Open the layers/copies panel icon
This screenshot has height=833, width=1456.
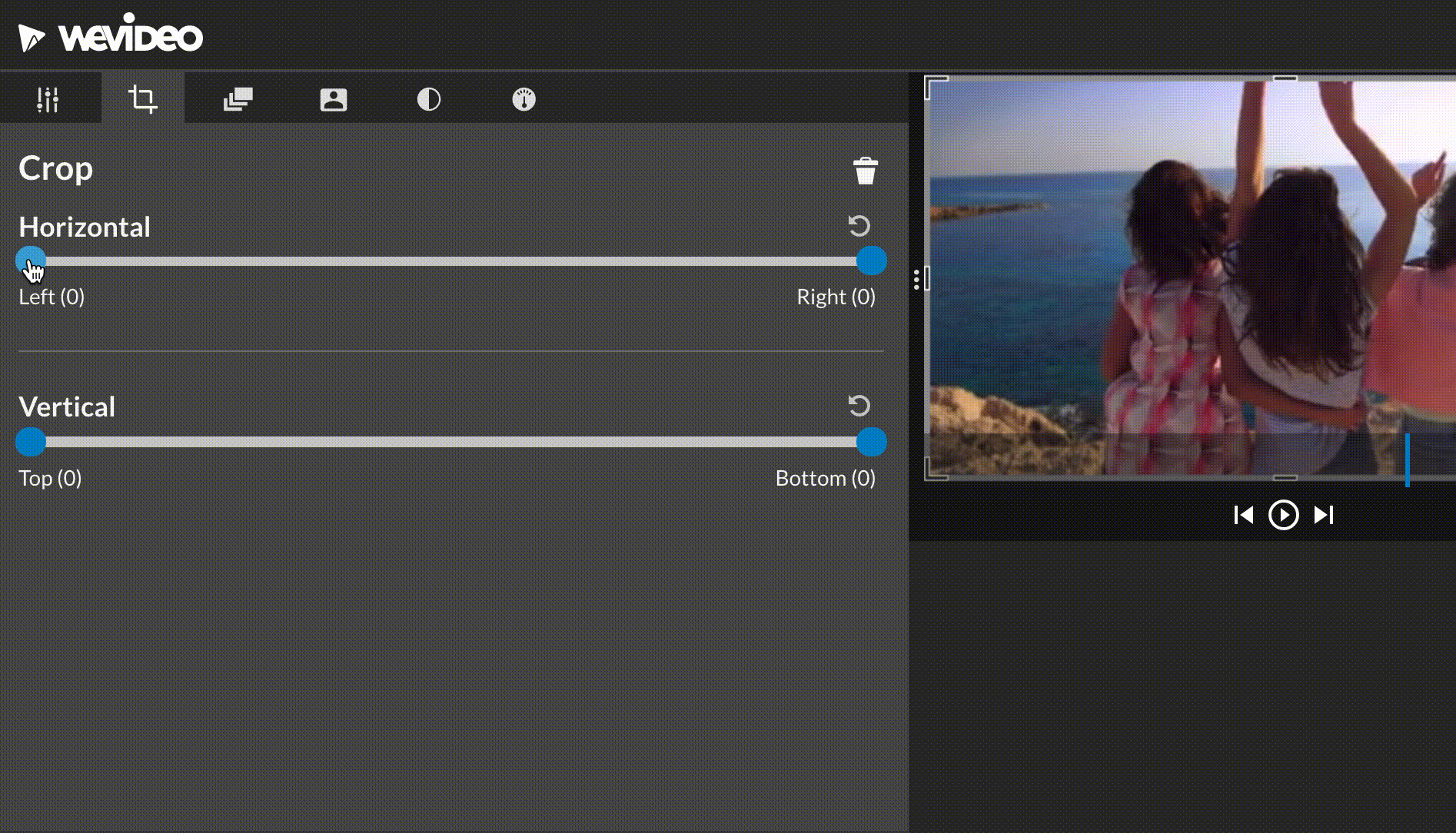point(238,98)
